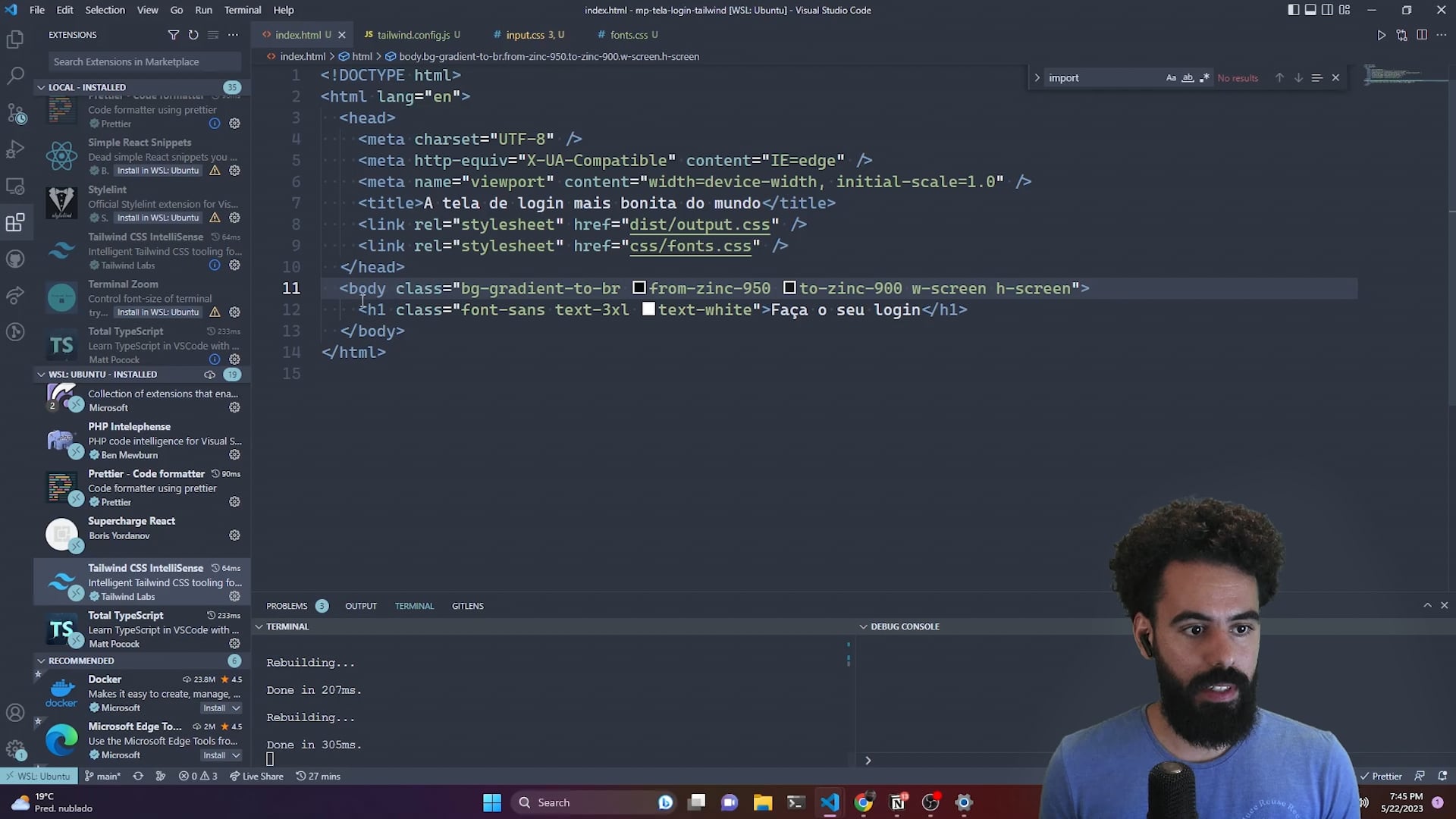Enable Use Regular Expression in find
The width and height of the screenshot is (1456, 819).
[x=1204, y=77]
